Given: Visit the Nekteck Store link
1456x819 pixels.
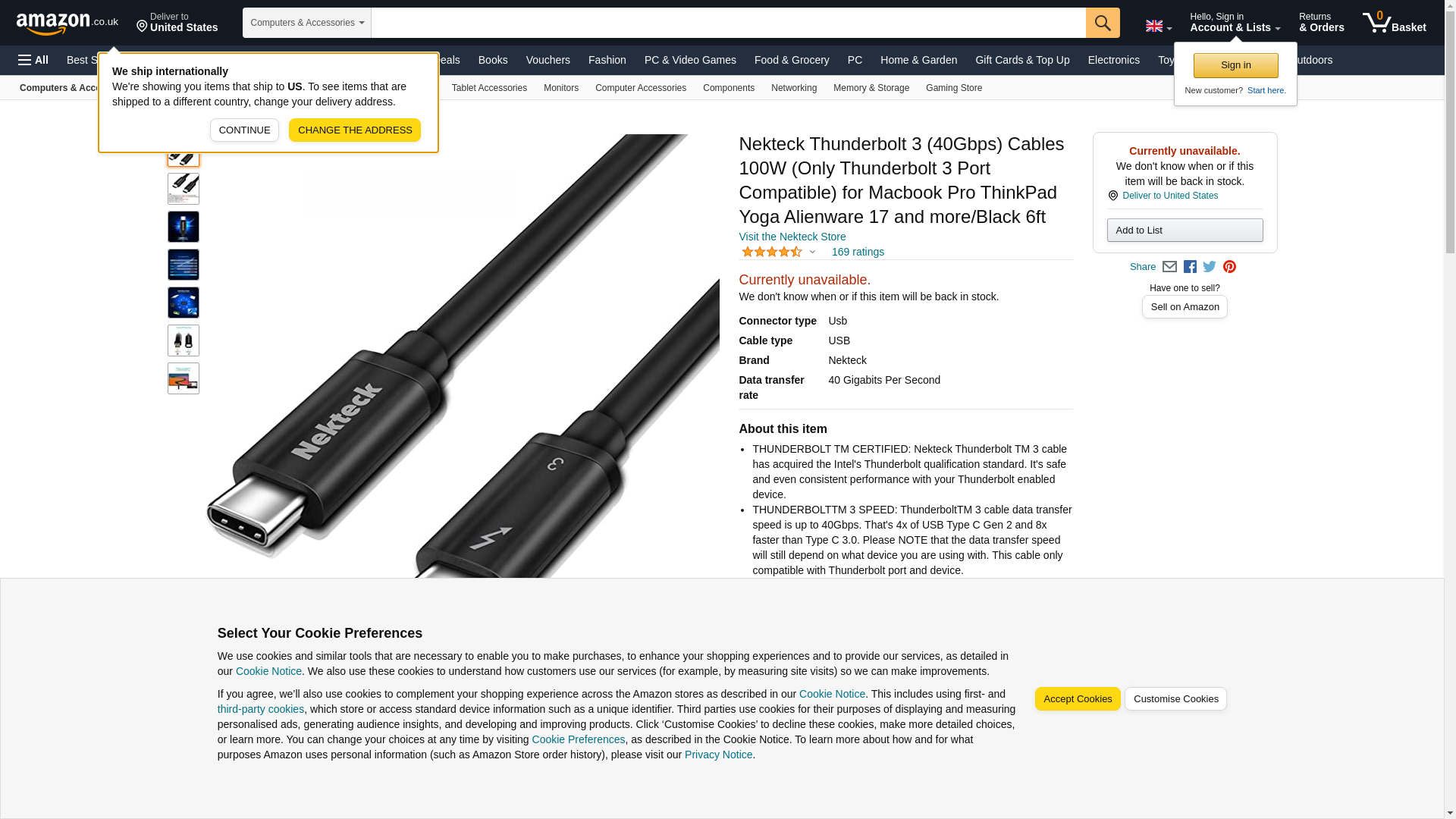Looking at the screenshot, I should 792,237.
